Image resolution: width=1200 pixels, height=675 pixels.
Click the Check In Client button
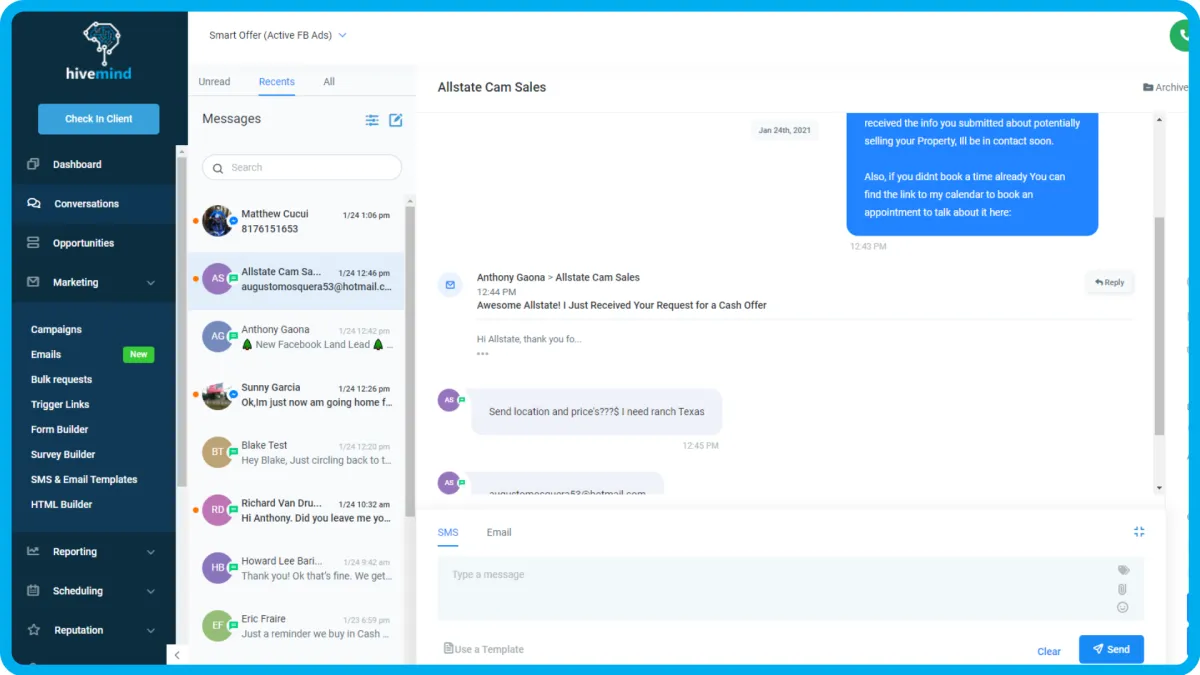(x=99, y=119)
